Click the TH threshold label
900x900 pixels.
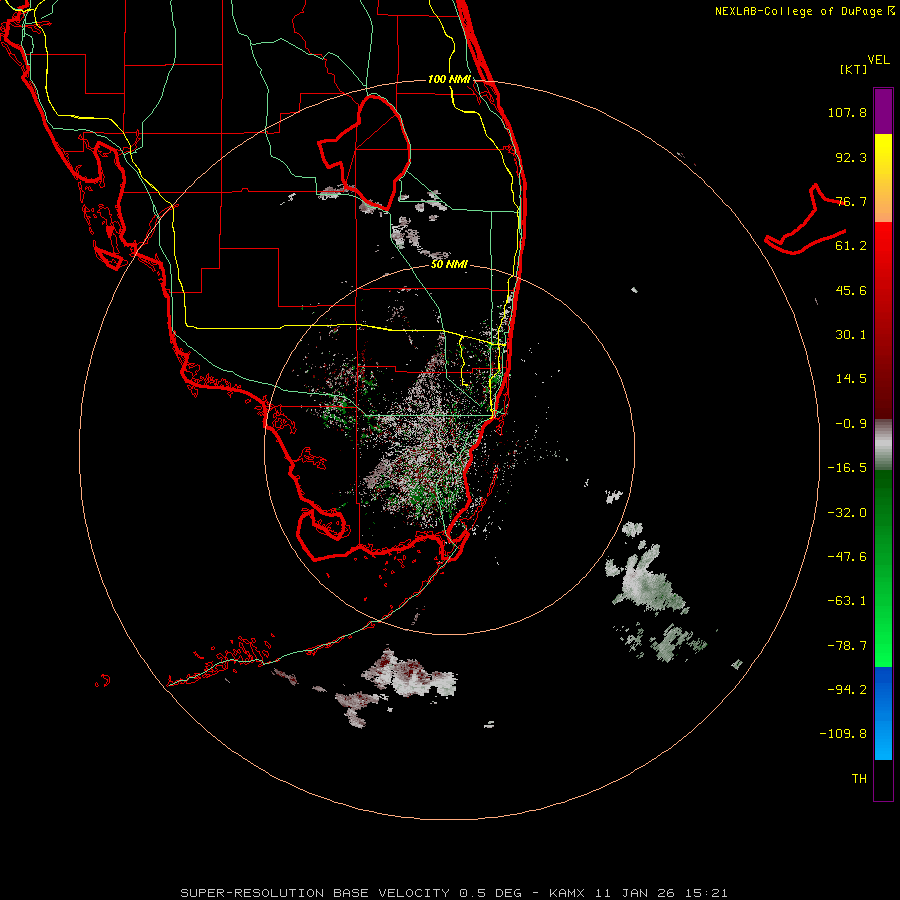(859, 779)
